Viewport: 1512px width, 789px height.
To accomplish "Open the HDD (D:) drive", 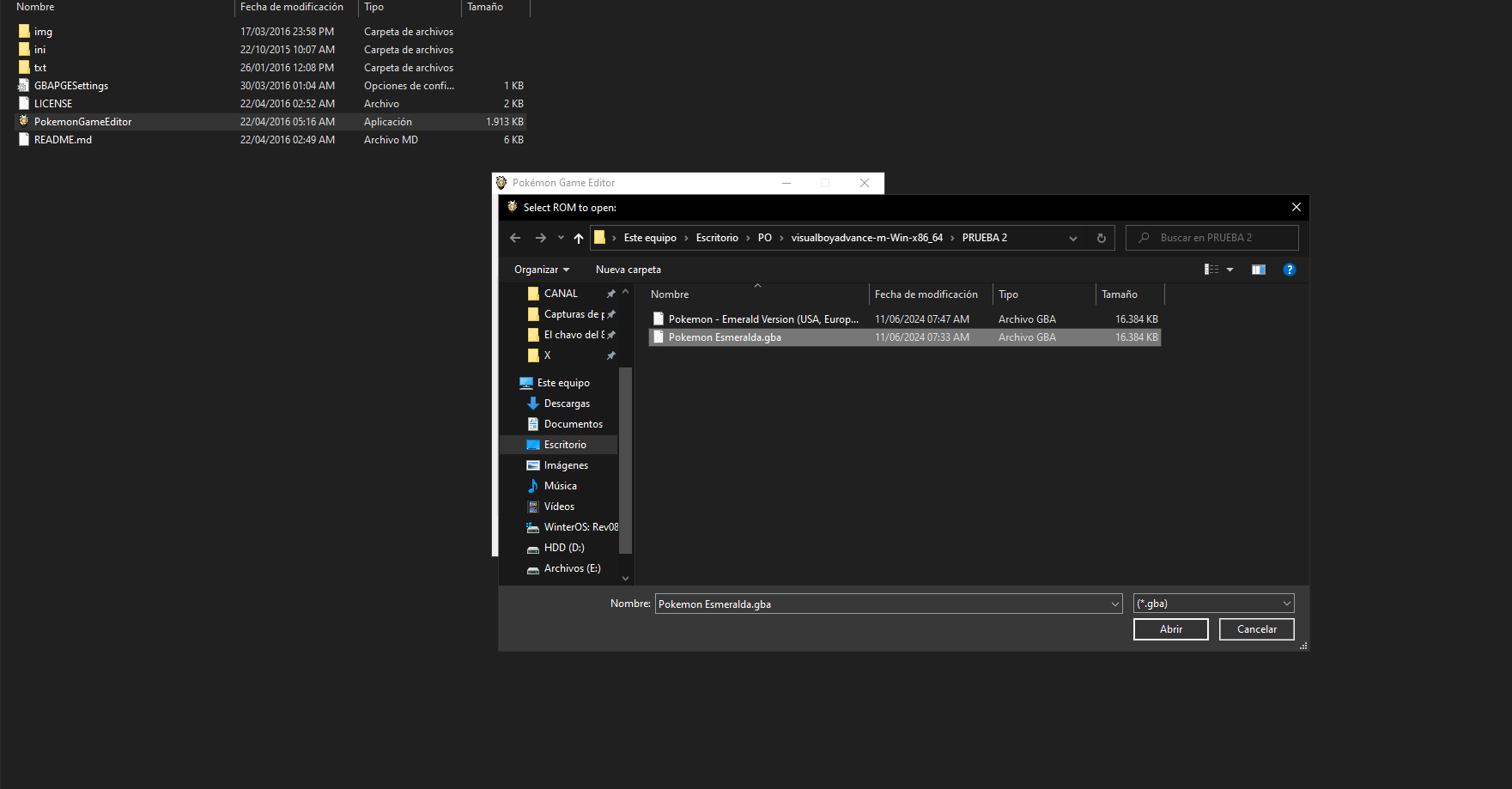I will pyautogui.click(x=563, y=548).
